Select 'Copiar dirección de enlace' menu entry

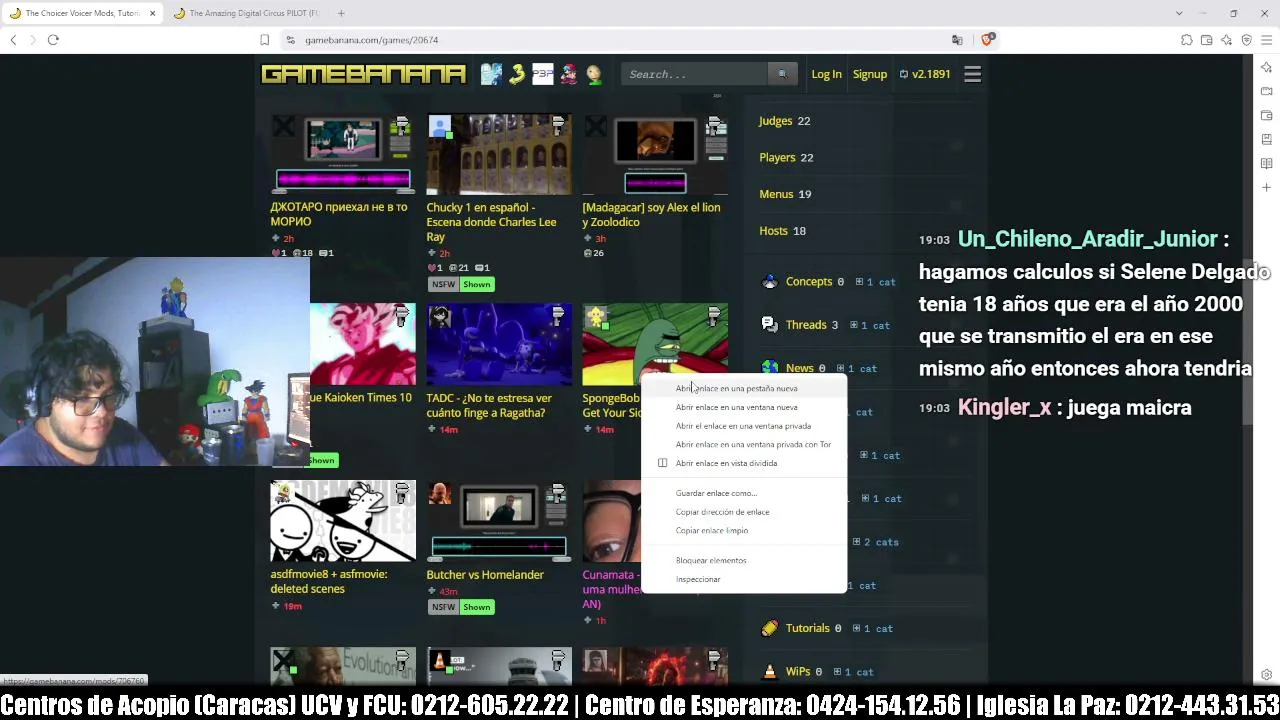pyautogui.click(x=722, y=512)
